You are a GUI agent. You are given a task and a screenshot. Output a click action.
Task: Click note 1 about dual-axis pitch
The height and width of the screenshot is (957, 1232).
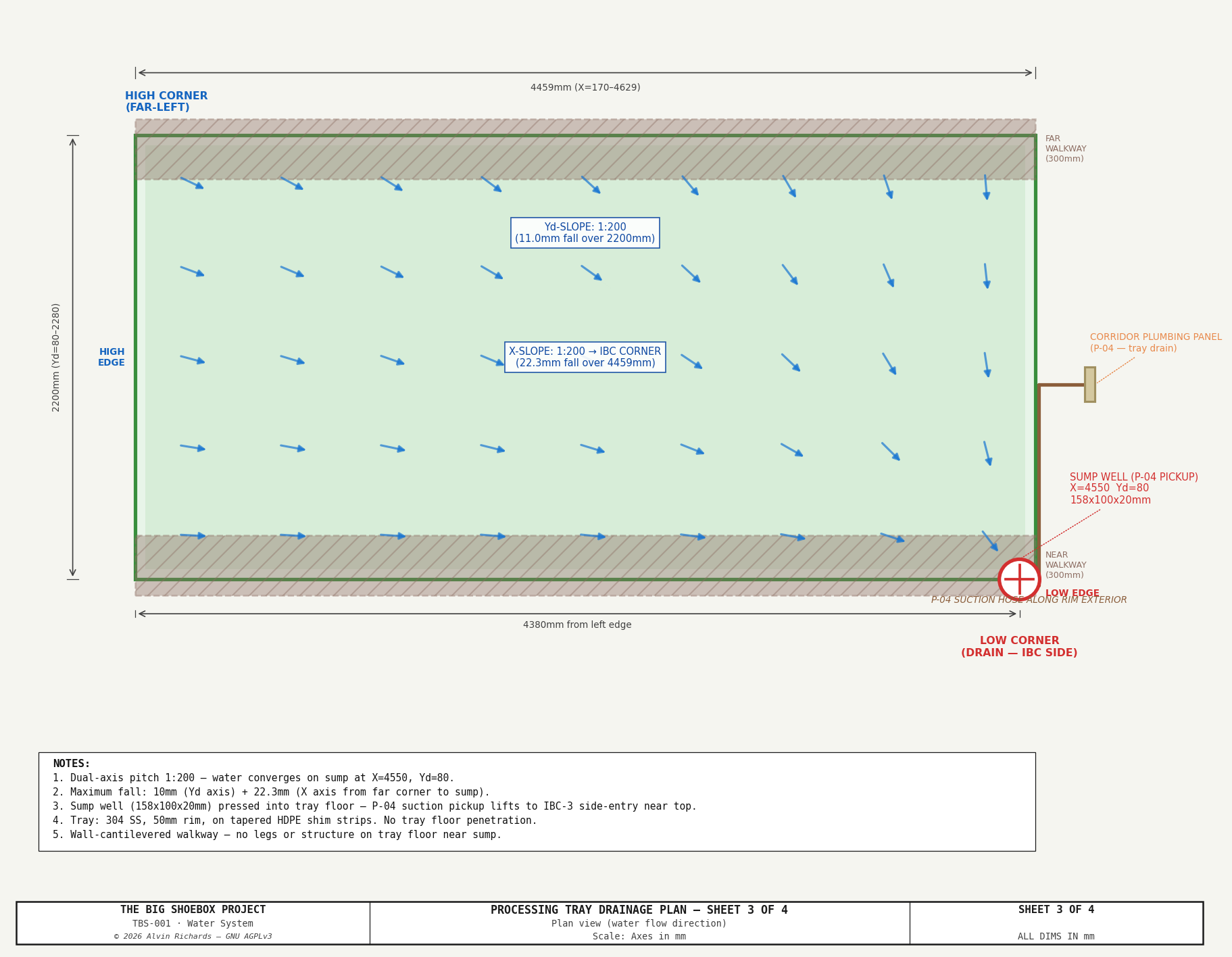pos(253,778)
